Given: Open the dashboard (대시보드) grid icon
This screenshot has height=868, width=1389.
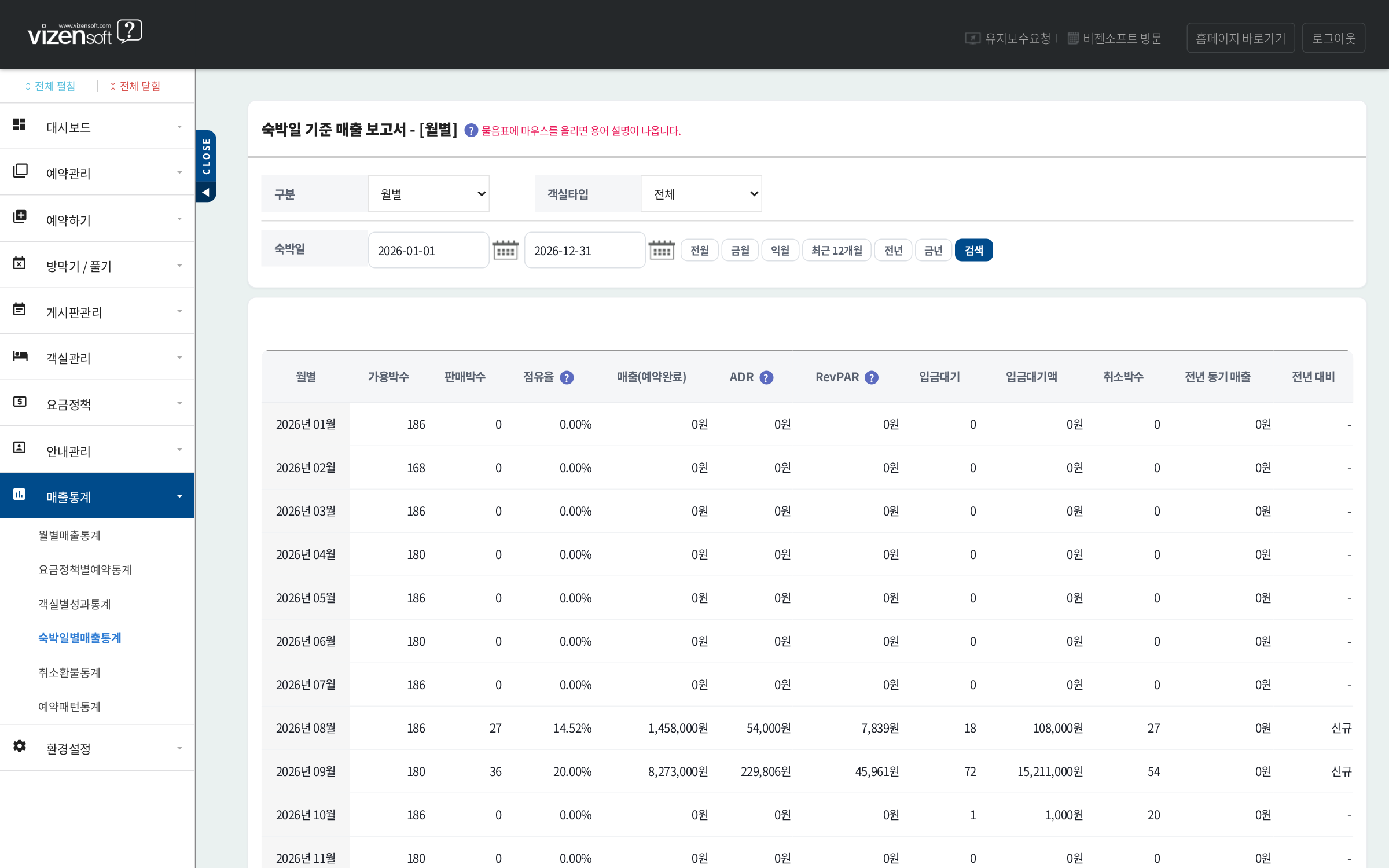Looking at the screenshot, I should 20,124.
